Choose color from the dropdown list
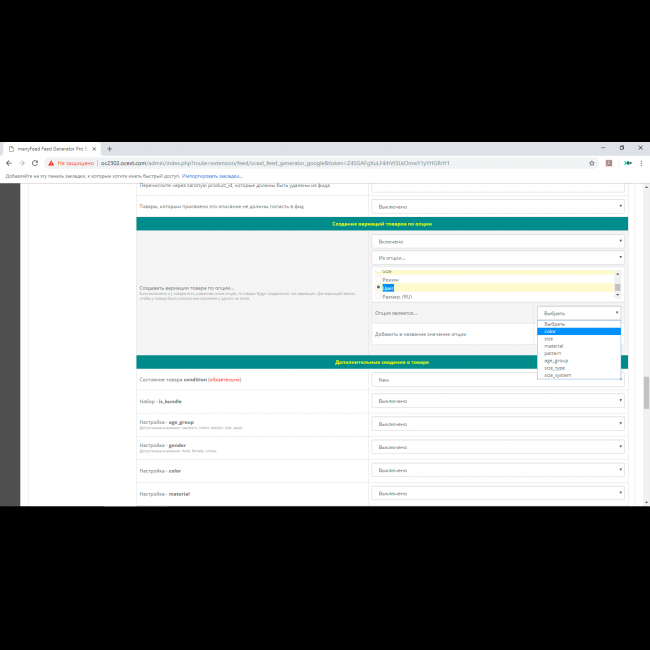This screenshot has height=650, width=650. point(550,332)
